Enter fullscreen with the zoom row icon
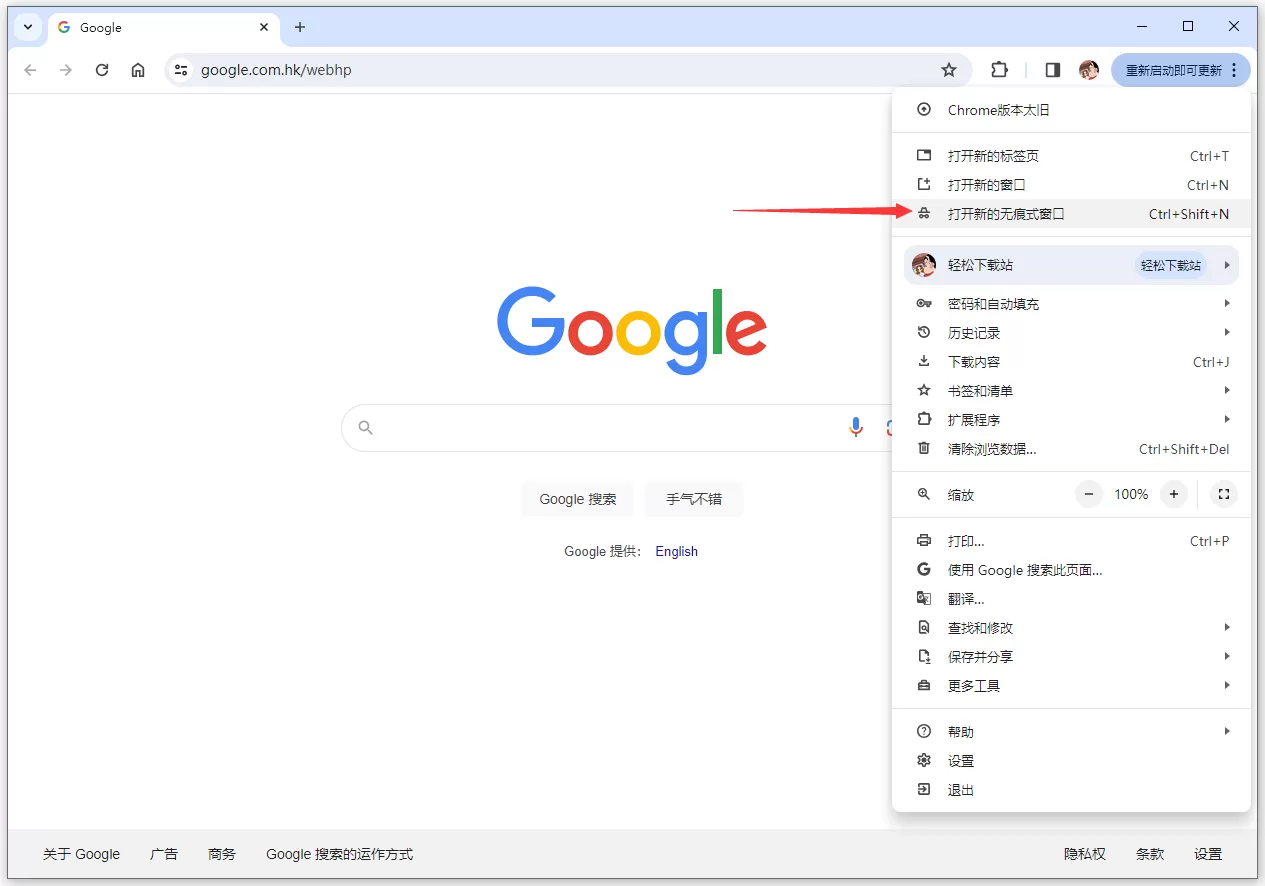The width and height of the screenshot is (1265, 886). tap(1224, 494)
